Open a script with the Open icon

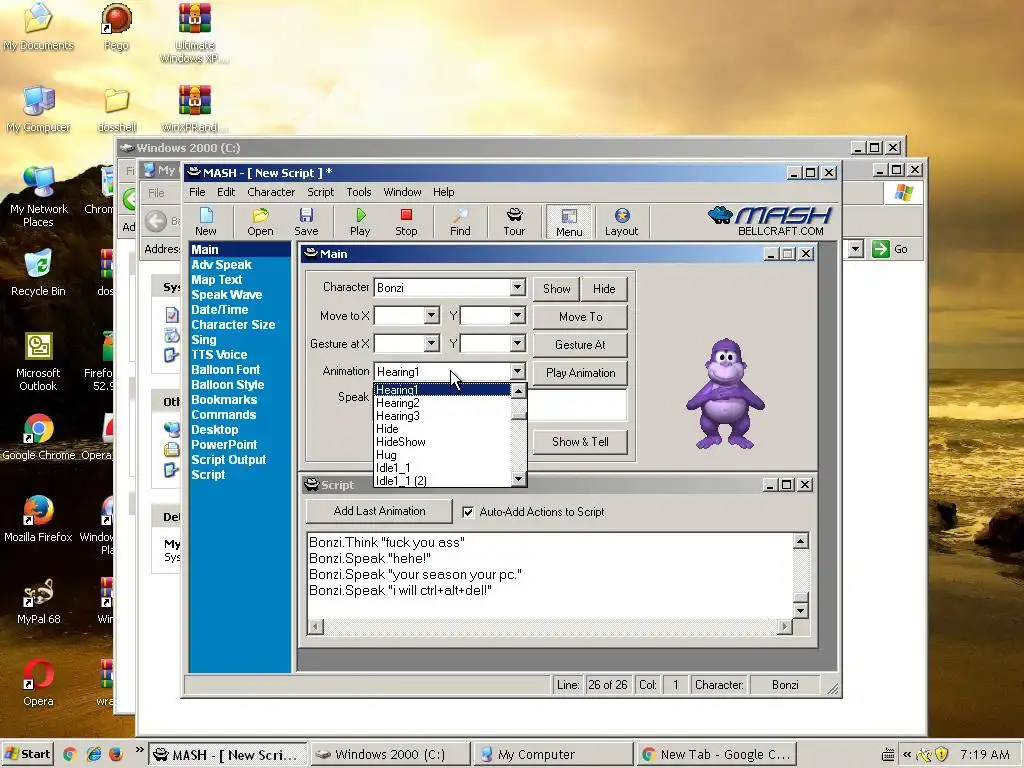(260, 222)
